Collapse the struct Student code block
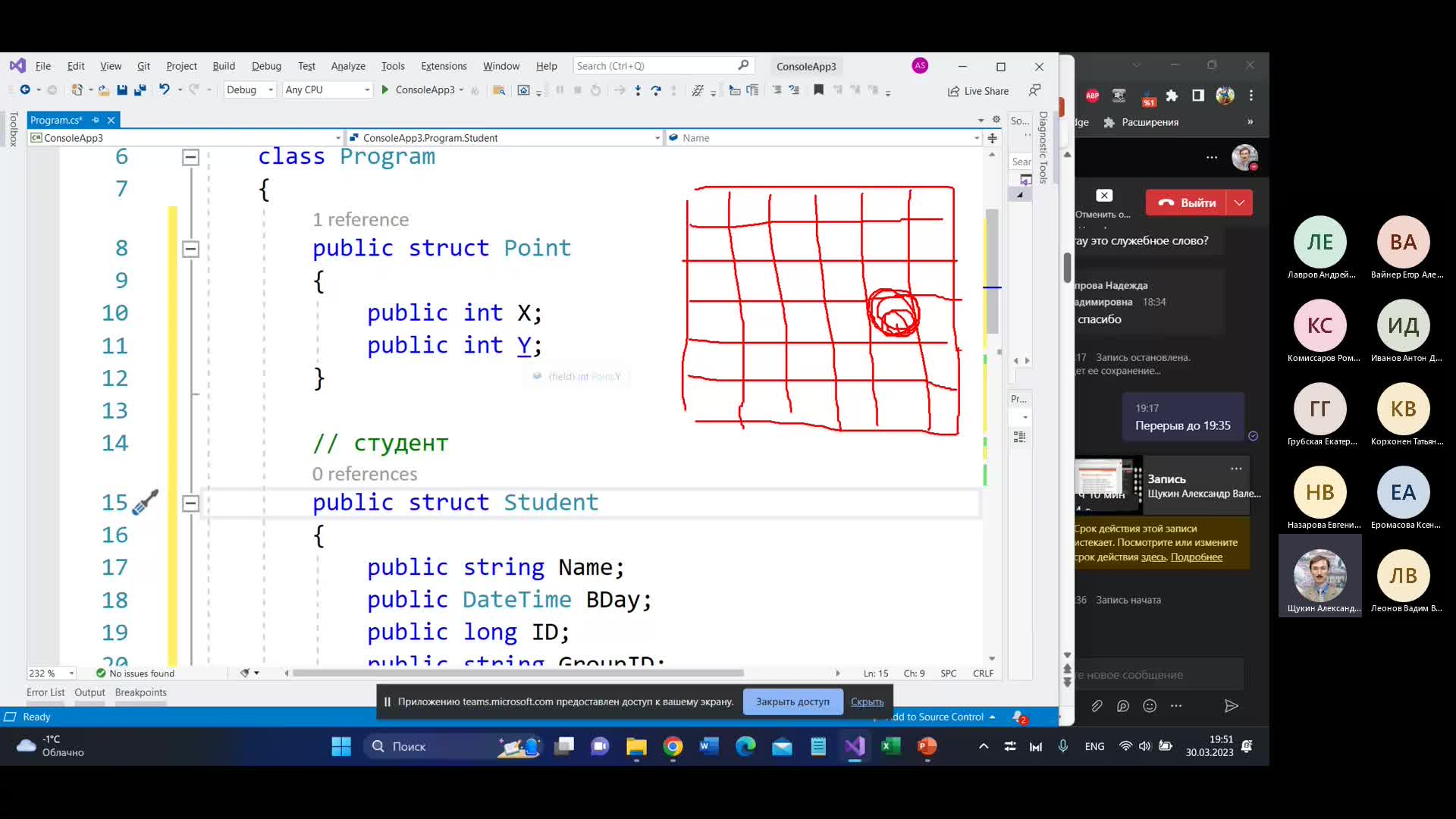This screenshot has height=819, width=1456. [190, 503]
